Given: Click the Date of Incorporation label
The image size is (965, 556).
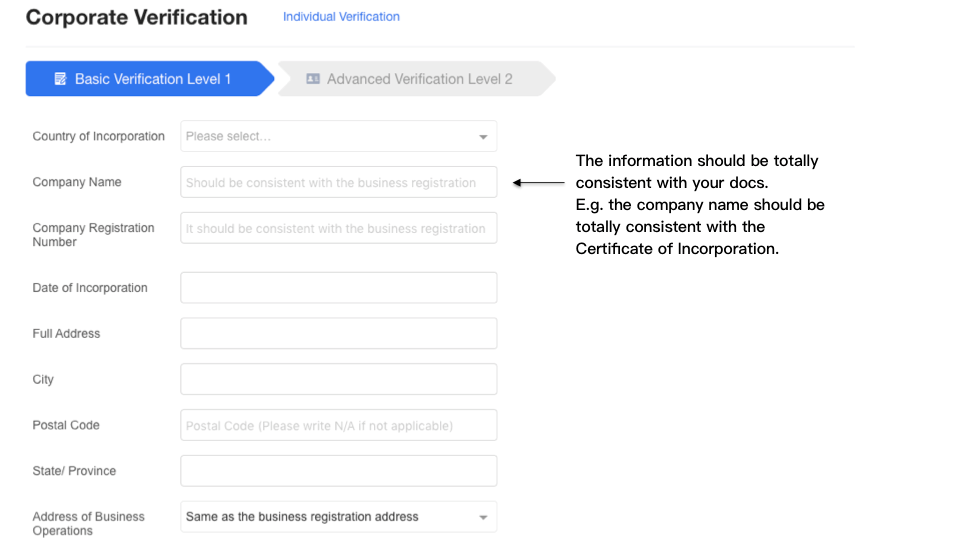Looking at the screenshot, I should (x=90, y=288).
